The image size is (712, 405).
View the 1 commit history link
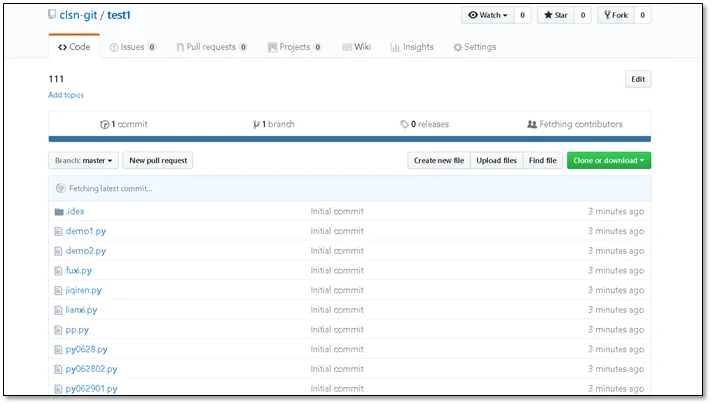coord(124,124)
